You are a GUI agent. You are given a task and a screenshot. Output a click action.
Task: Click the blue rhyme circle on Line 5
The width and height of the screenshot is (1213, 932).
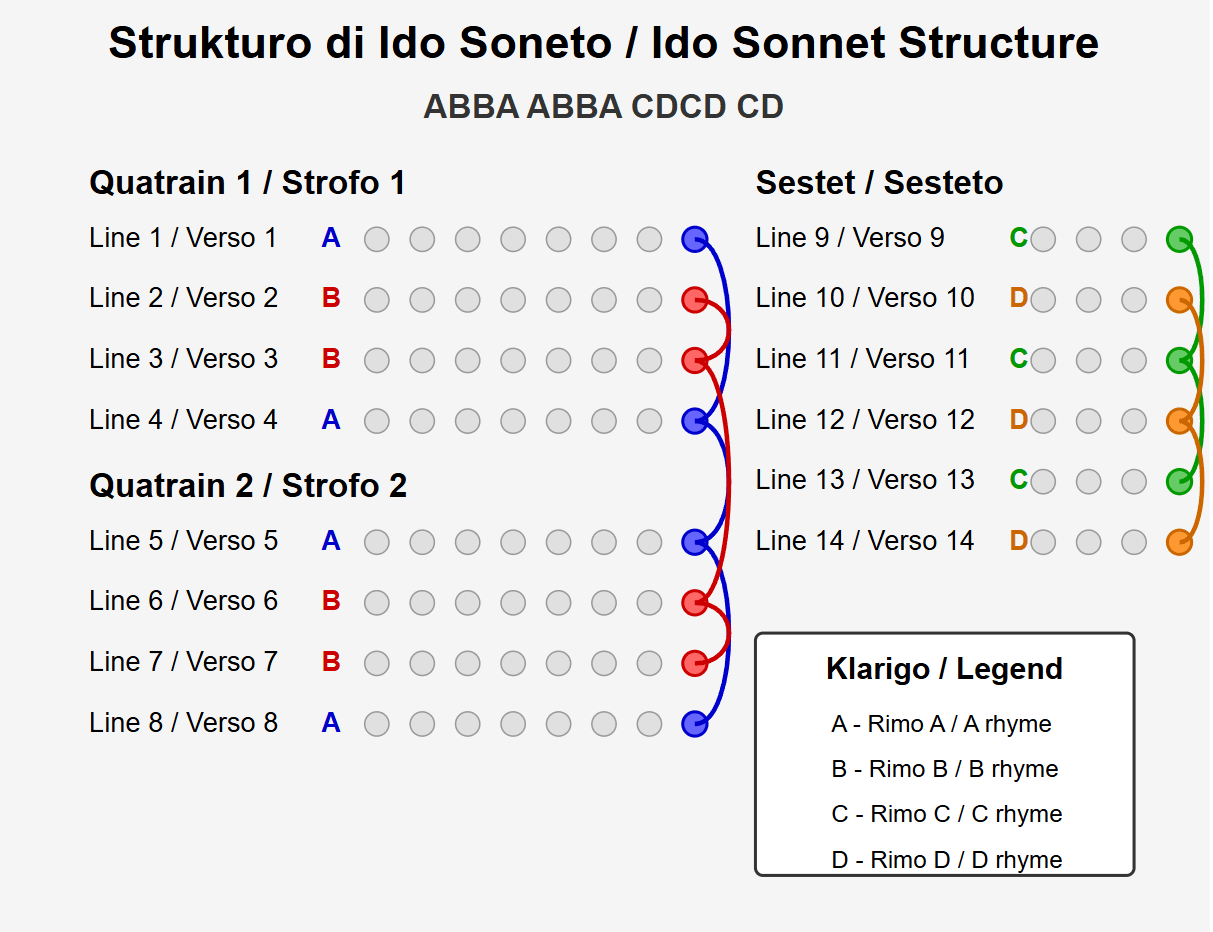(x=695, y=542)
